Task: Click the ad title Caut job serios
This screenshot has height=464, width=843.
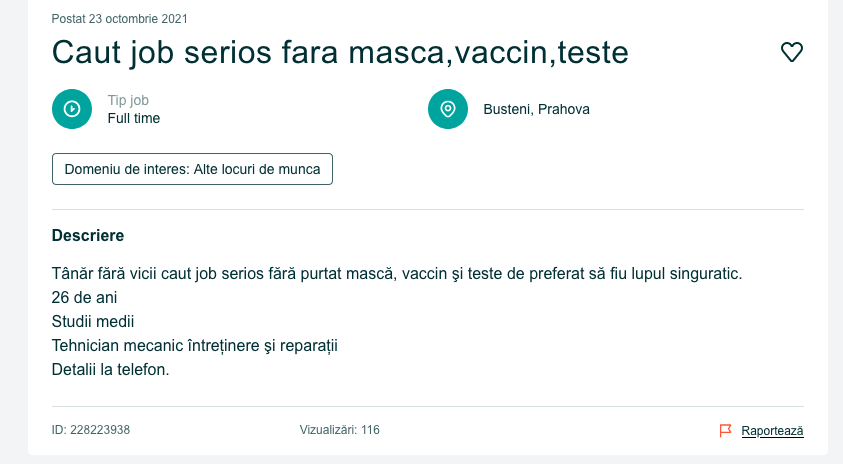Action: coord(340,53)
